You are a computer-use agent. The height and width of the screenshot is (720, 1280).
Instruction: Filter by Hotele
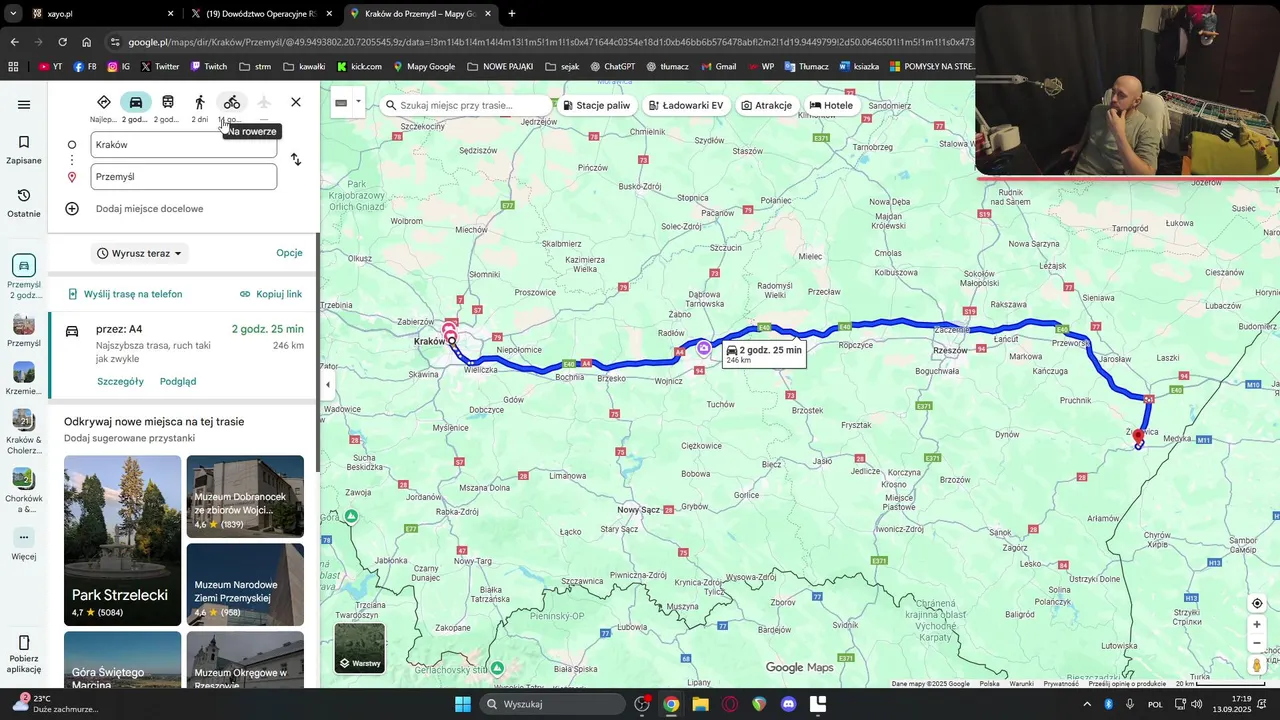click(831, 105)
